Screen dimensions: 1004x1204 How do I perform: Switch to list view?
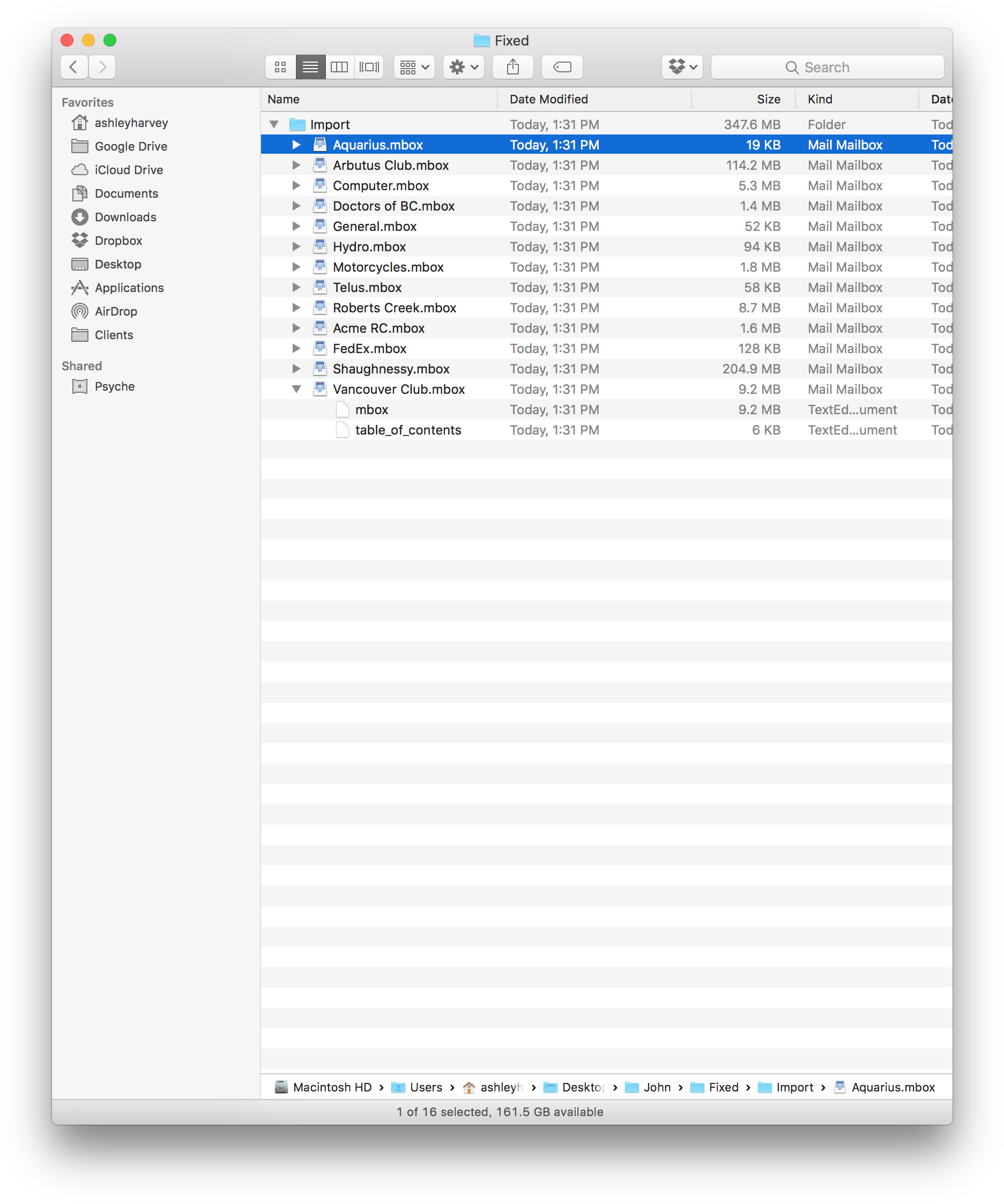tap(310, 67)
